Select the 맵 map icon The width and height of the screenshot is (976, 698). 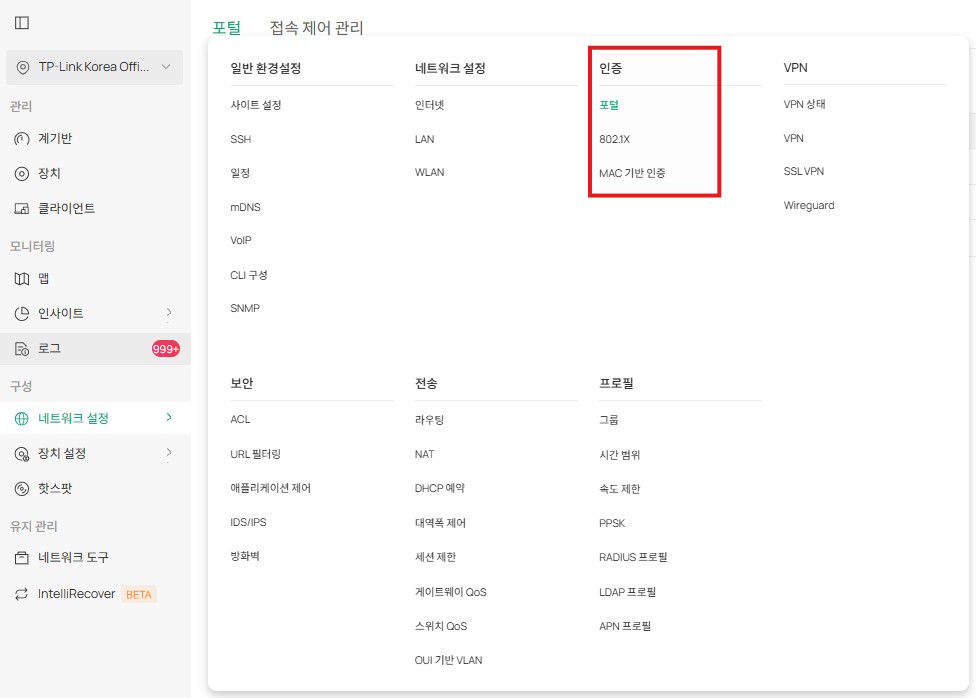click(22, 278)
